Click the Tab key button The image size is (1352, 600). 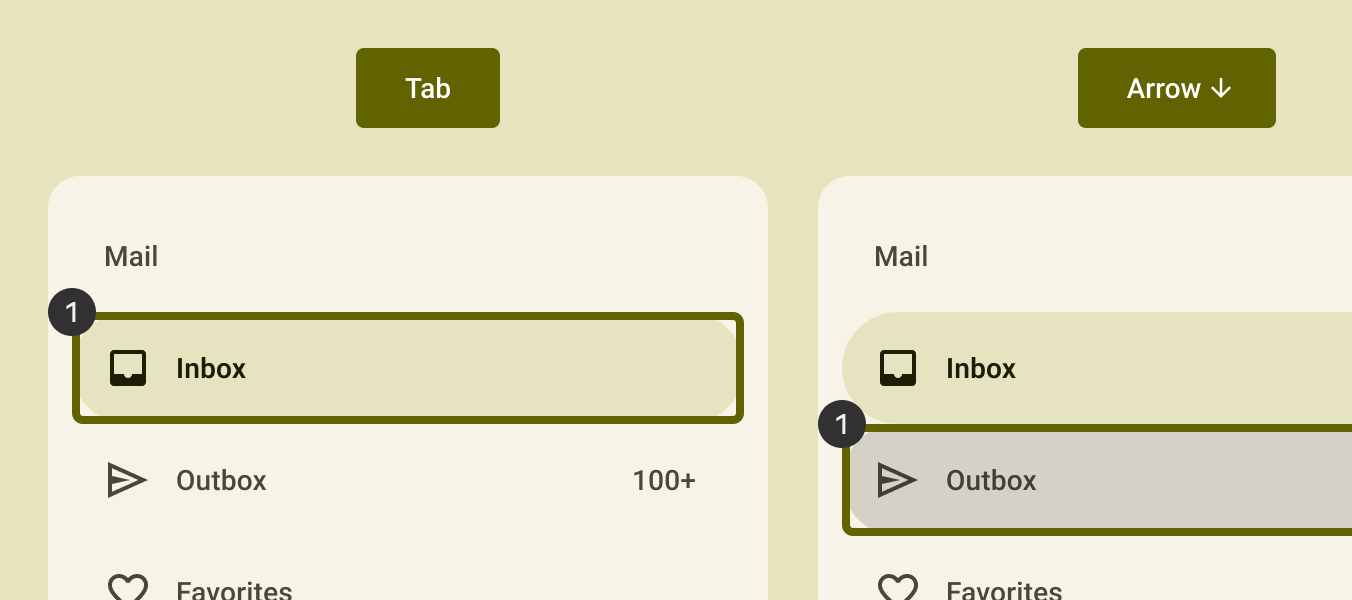[x=427, y=88]
